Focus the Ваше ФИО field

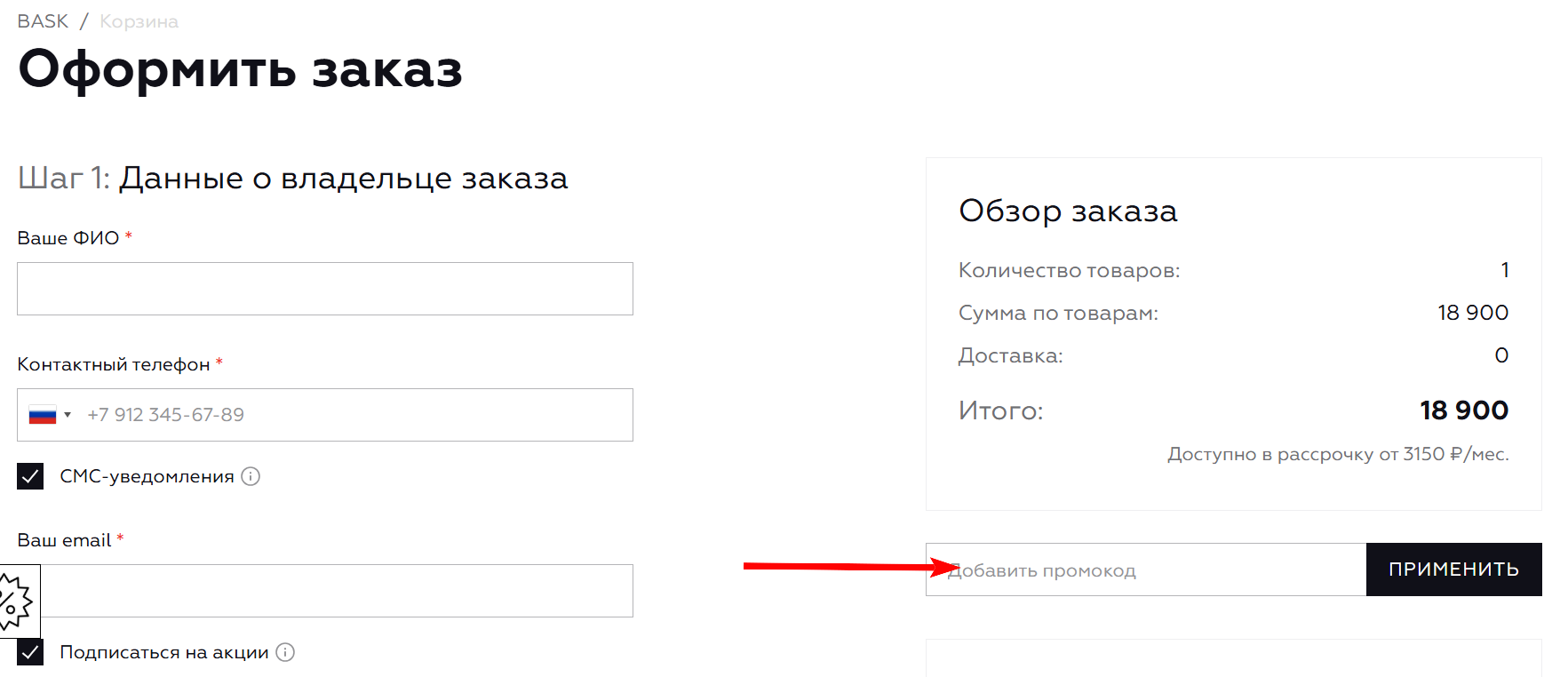point(325,289)
